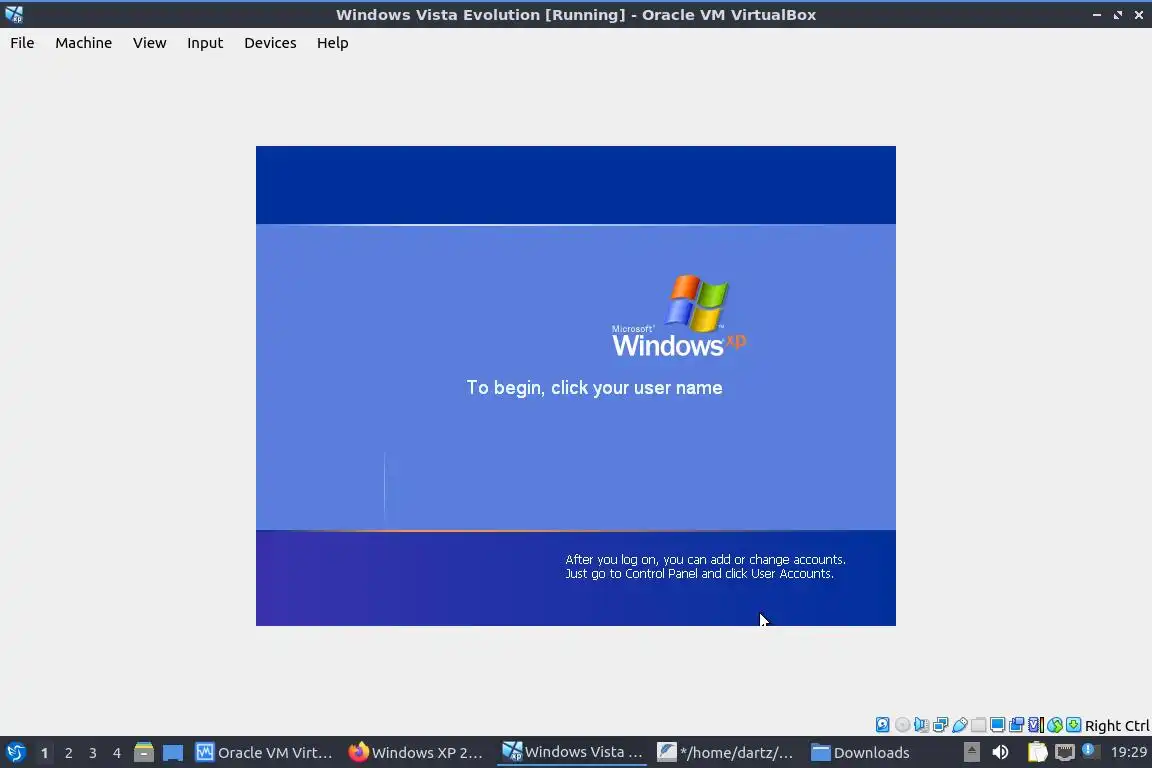This screenshot has height=768, width=1152.
Task: Switch to workspace 2
Action: (x=68, y=753)
